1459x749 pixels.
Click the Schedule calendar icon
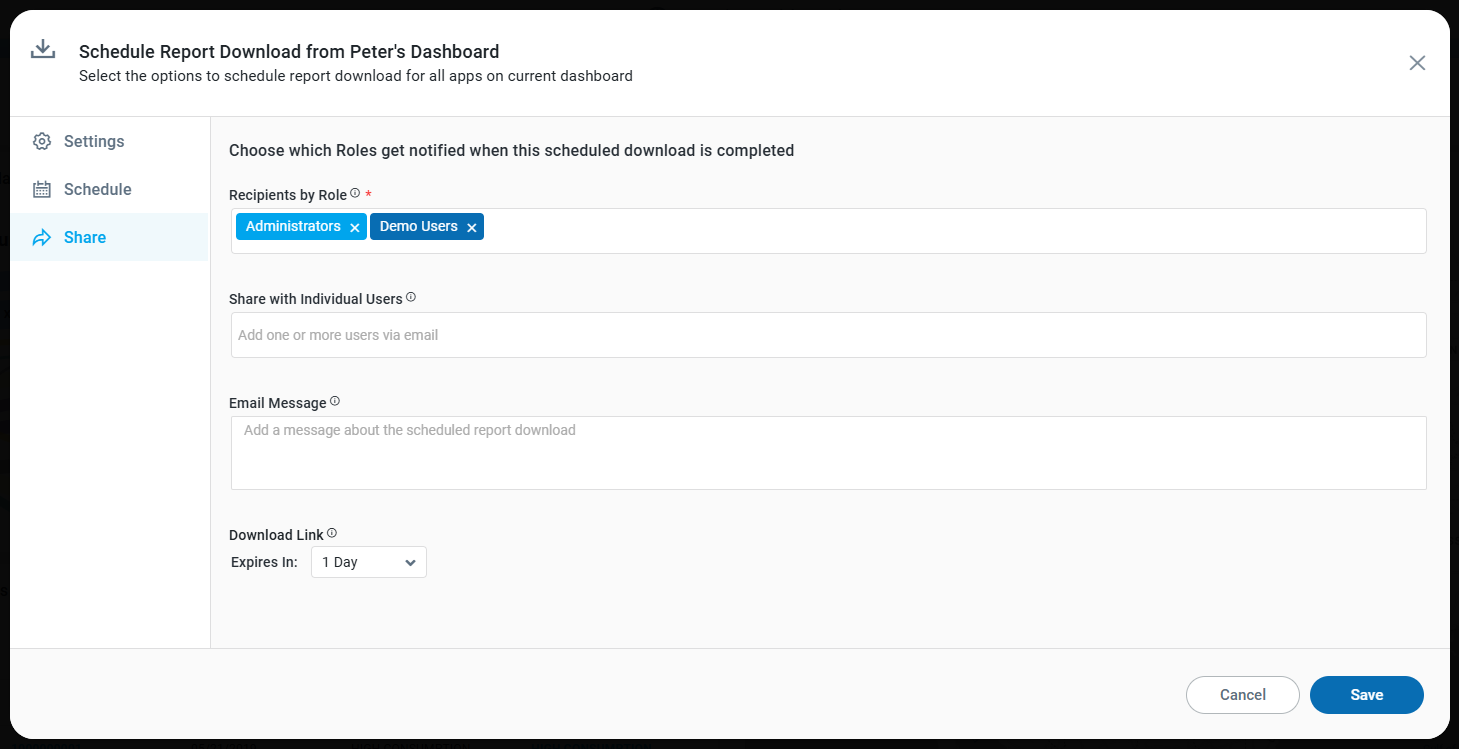coord(42,189)
